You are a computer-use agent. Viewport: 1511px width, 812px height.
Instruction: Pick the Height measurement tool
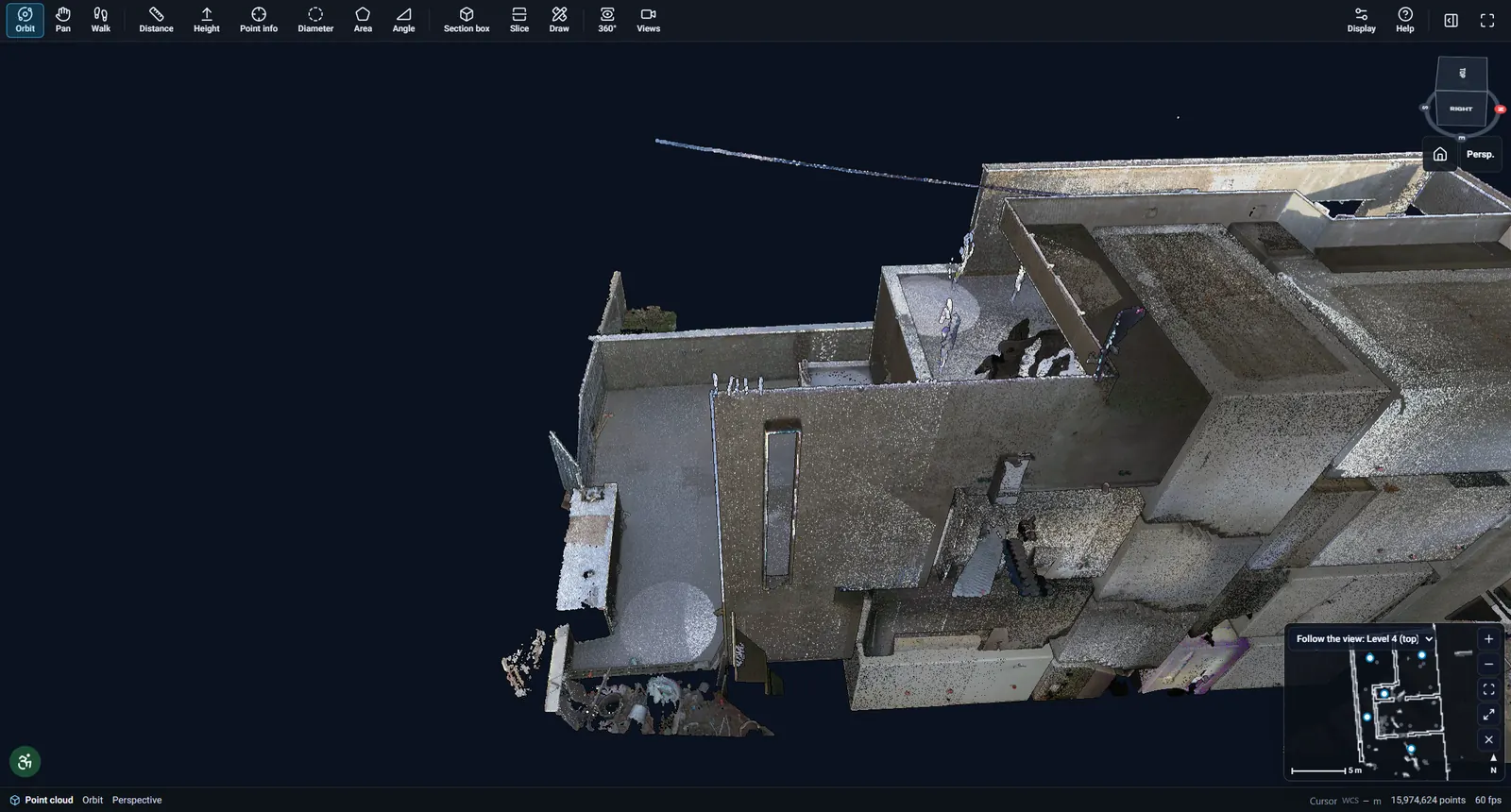pyautogui.click(x=206, y=20)
